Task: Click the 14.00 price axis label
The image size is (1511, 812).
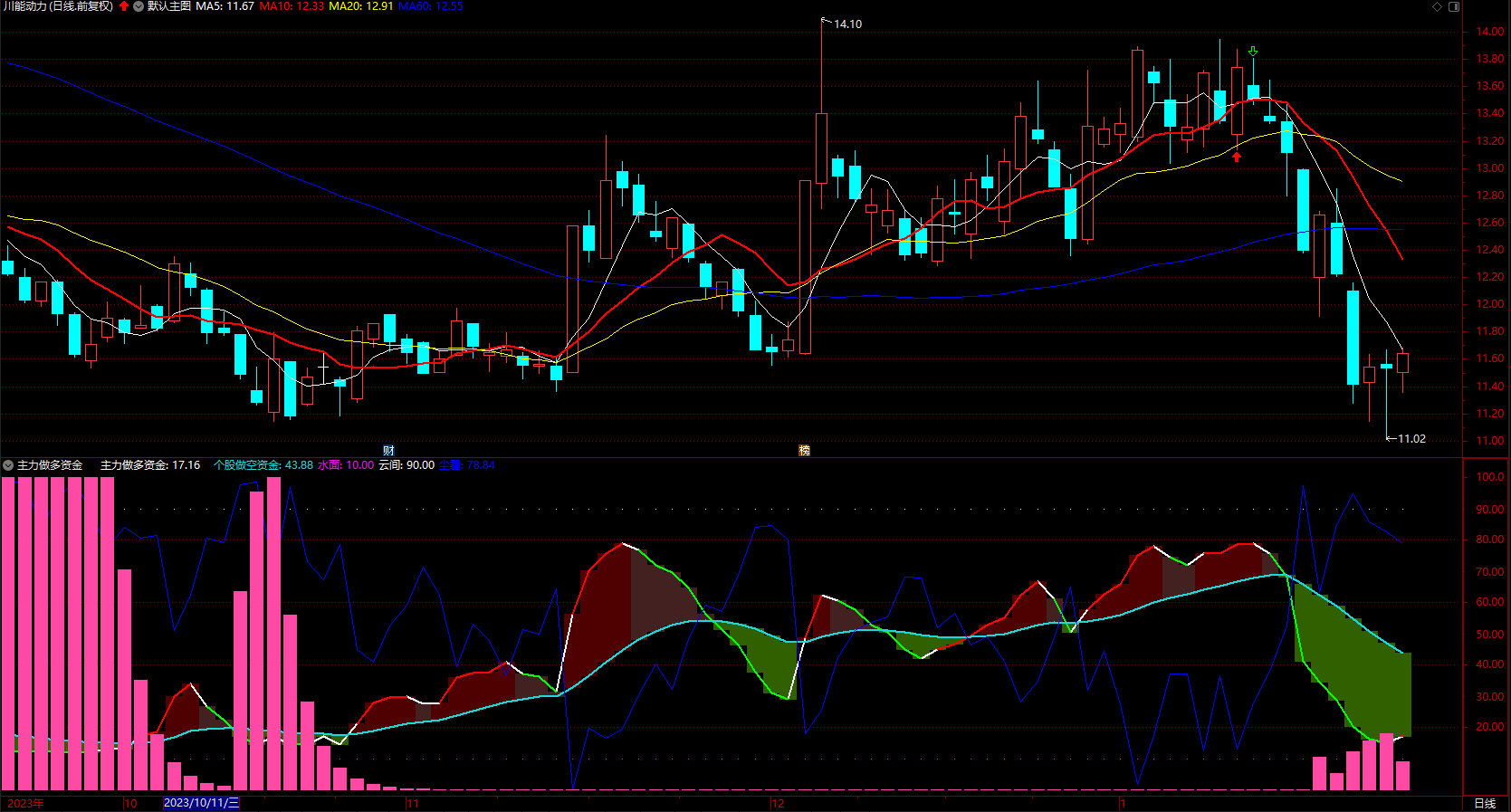Action: point(1490,32)
